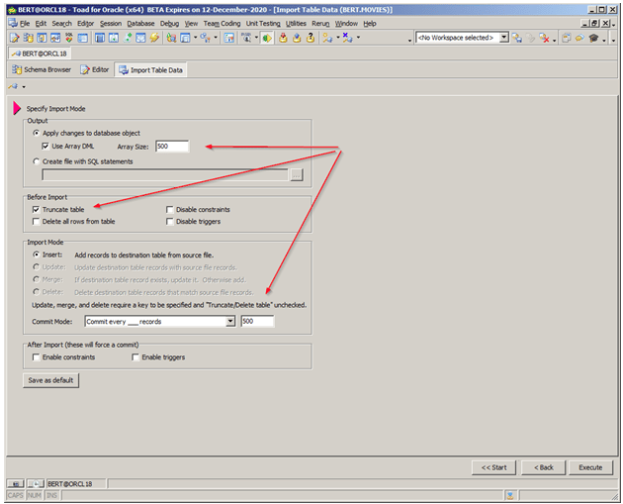Expand the dropdown arrow after graduation cap icon
This screenshot has width=623, height=504.
click(x=604, y=40)
